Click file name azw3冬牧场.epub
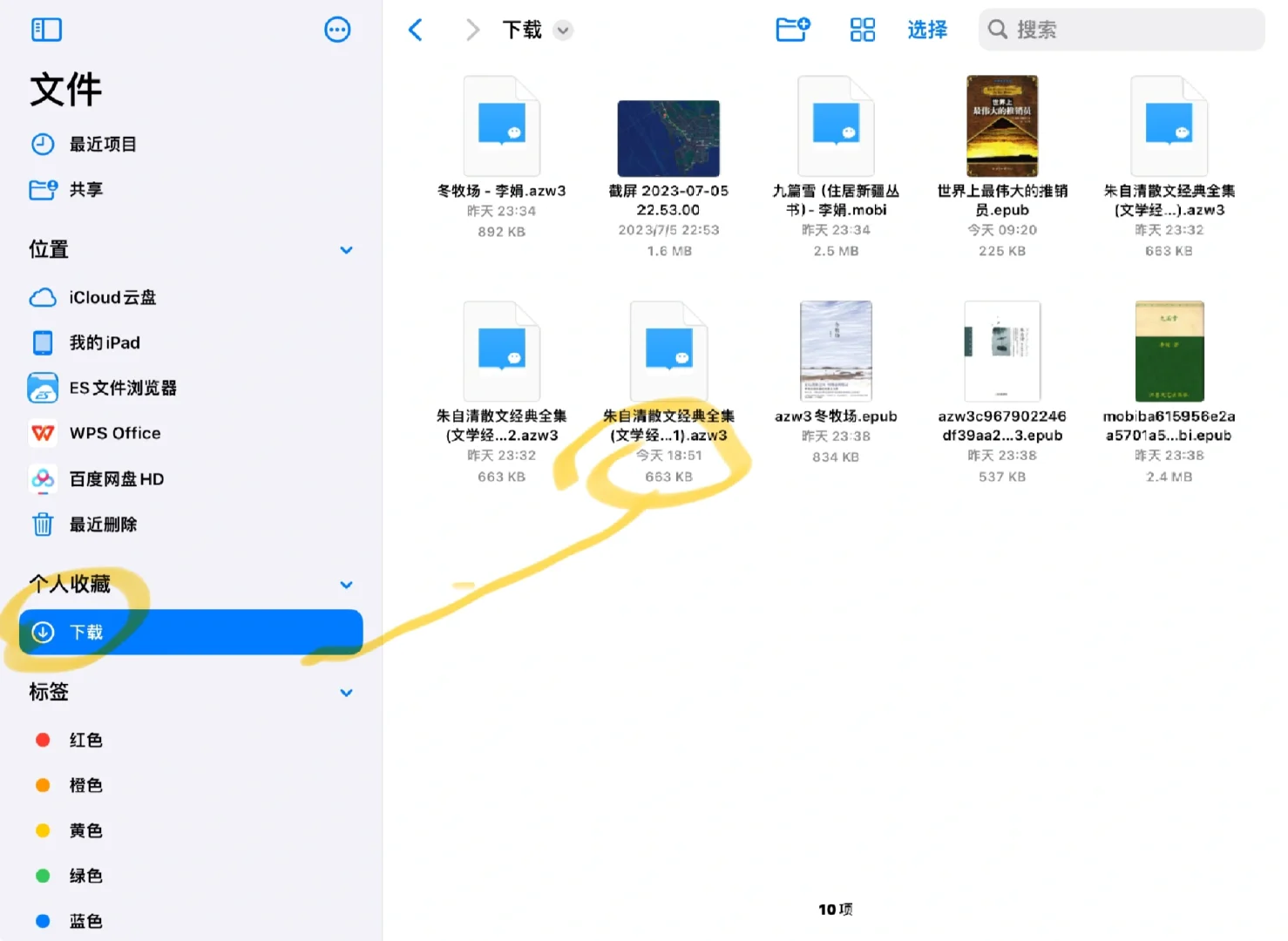 [x=836, y=416]
